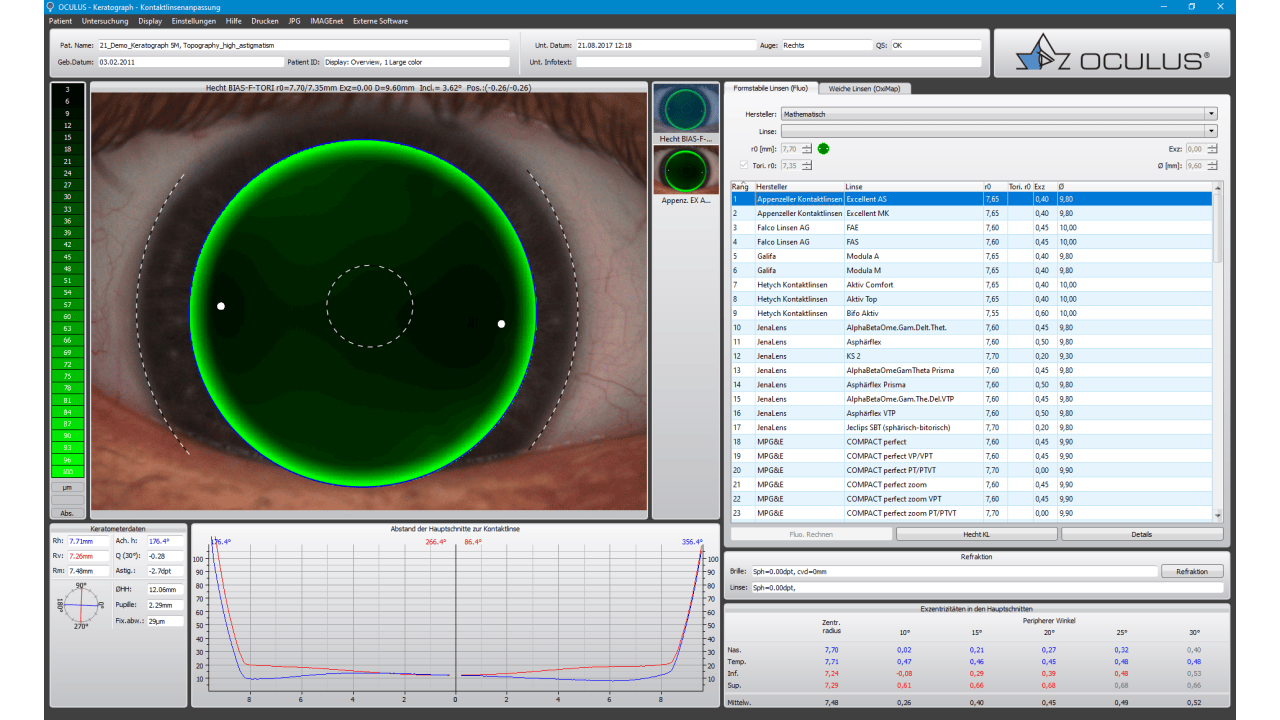The width and height of the screenshot is (1280, 720).
Task: Sort lens table by Hersteller column header
Action: pos(798,186)
